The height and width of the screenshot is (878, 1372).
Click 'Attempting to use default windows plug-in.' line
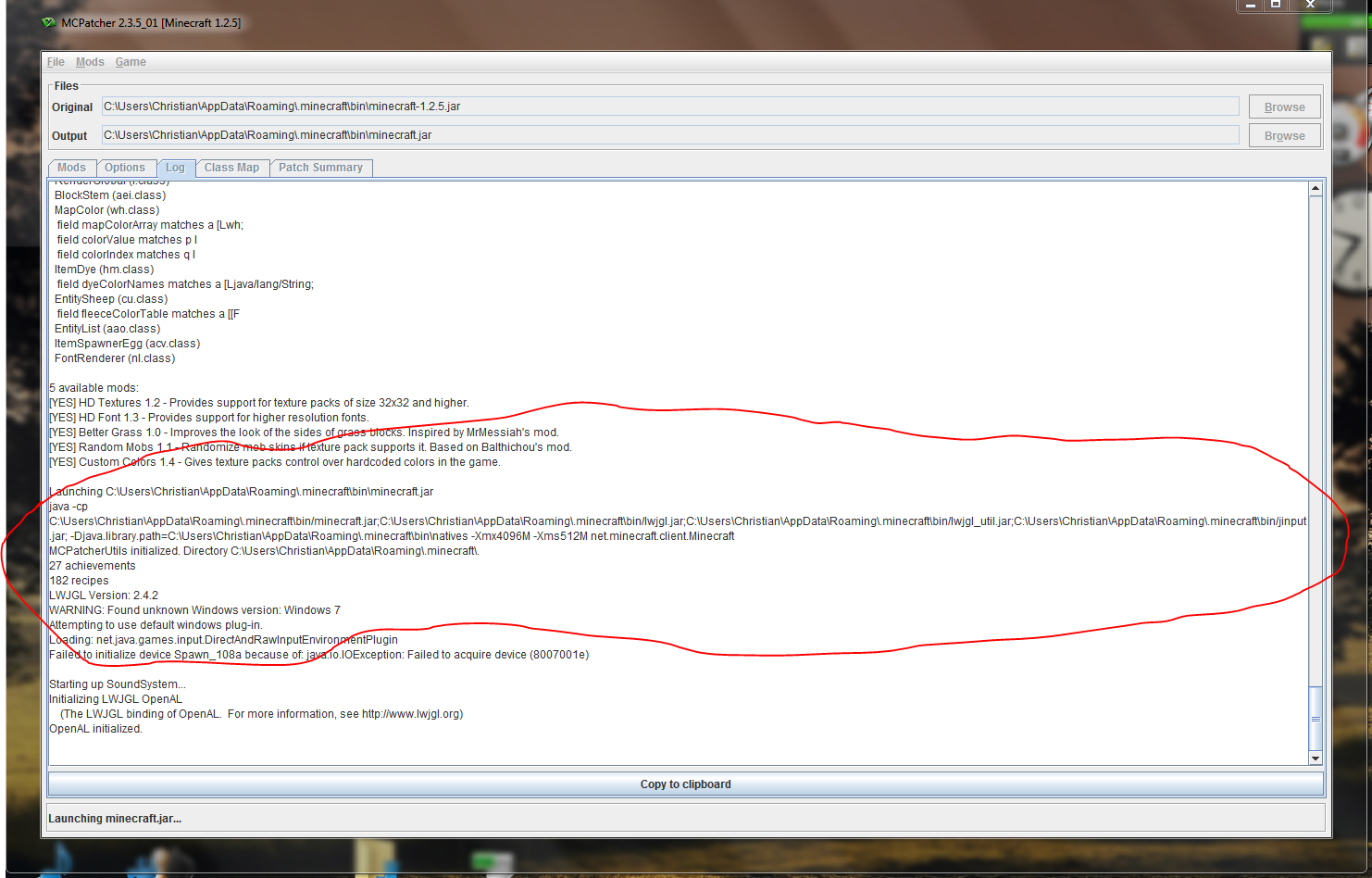pos(156,625)
